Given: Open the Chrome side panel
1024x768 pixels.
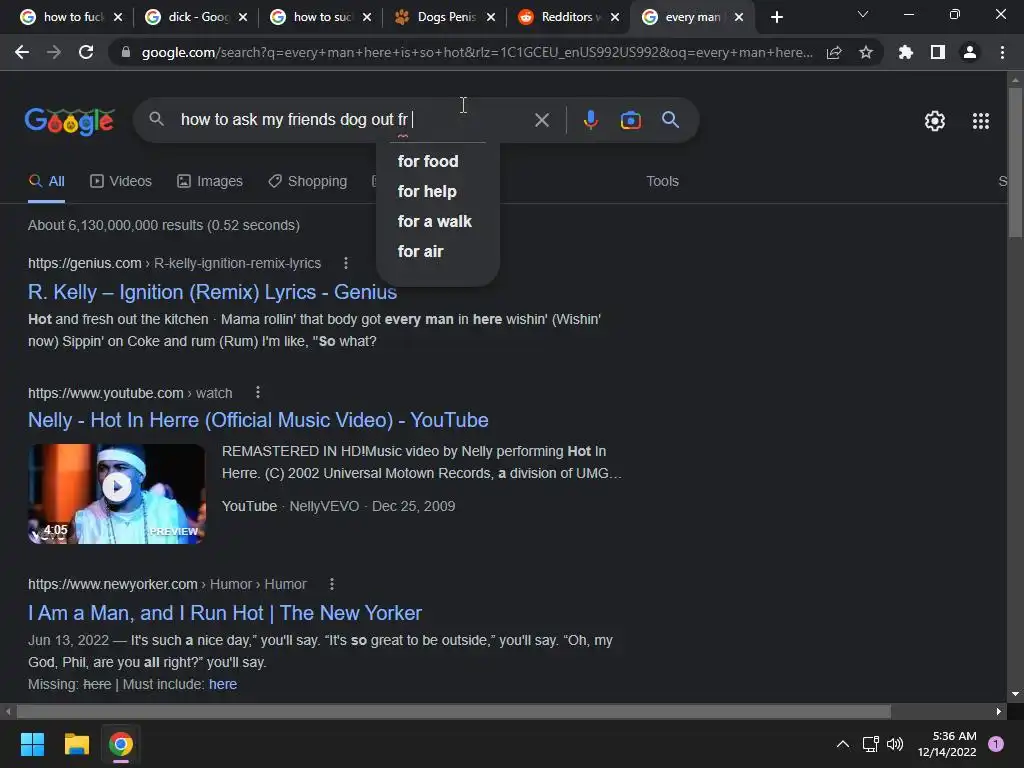Looking at the screenshot, I should point(938,52).
